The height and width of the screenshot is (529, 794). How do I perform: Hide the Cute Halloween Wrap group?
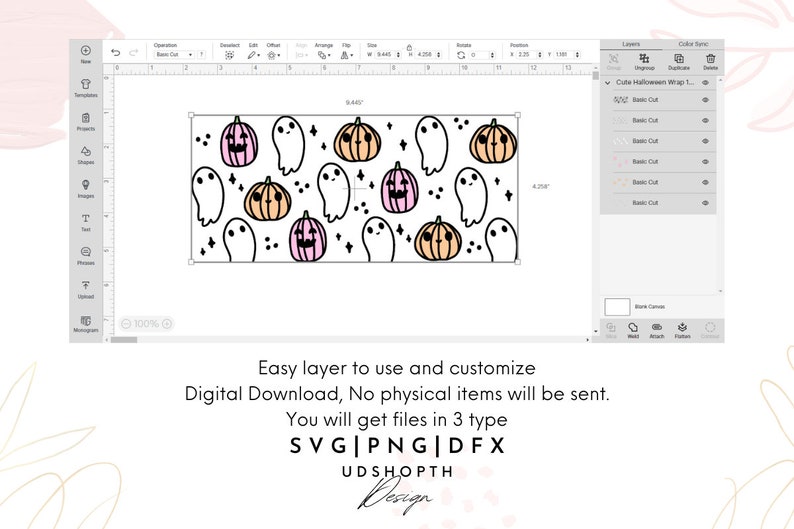click(705, 83)
